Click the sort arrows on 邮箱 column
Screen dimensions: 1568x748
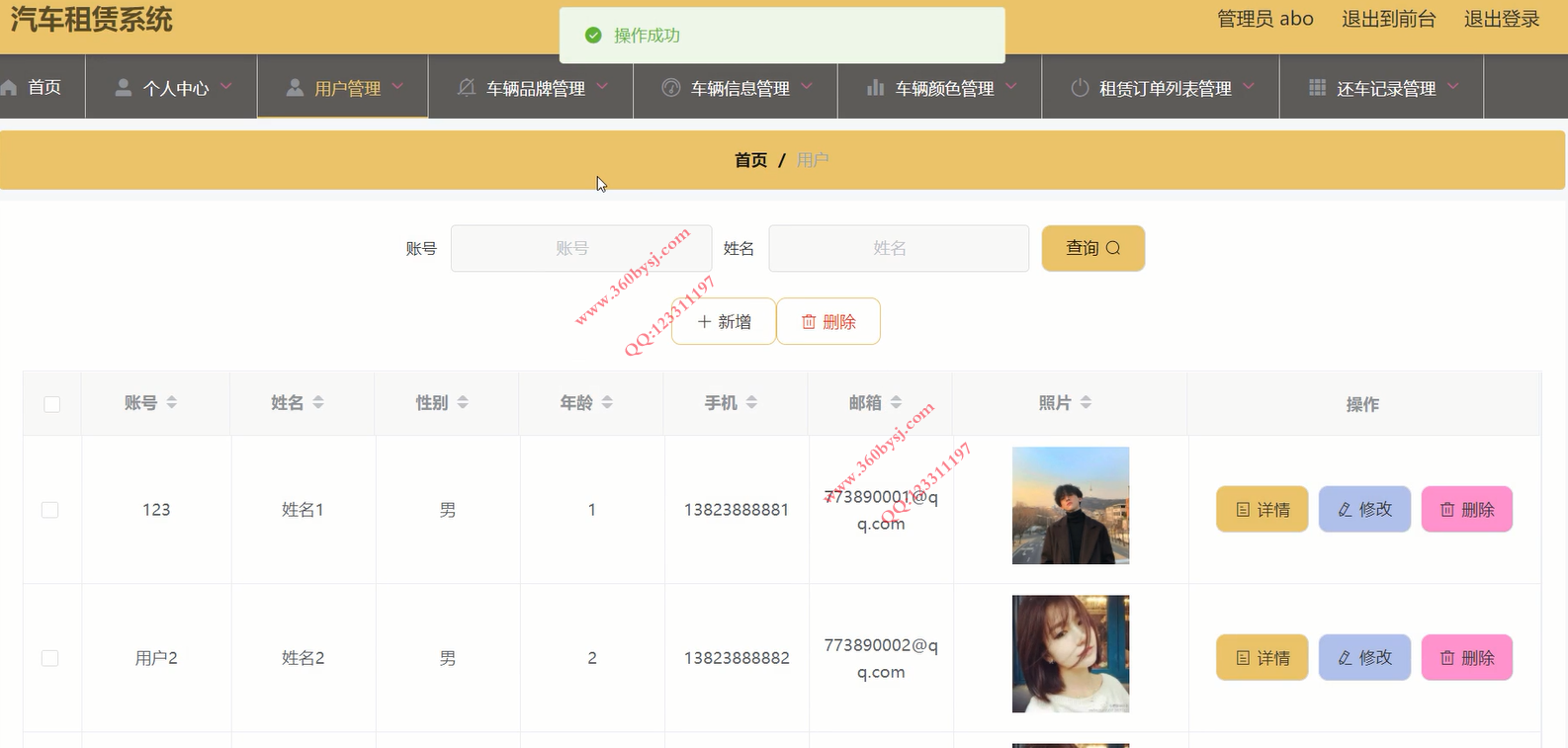point(896,402)
